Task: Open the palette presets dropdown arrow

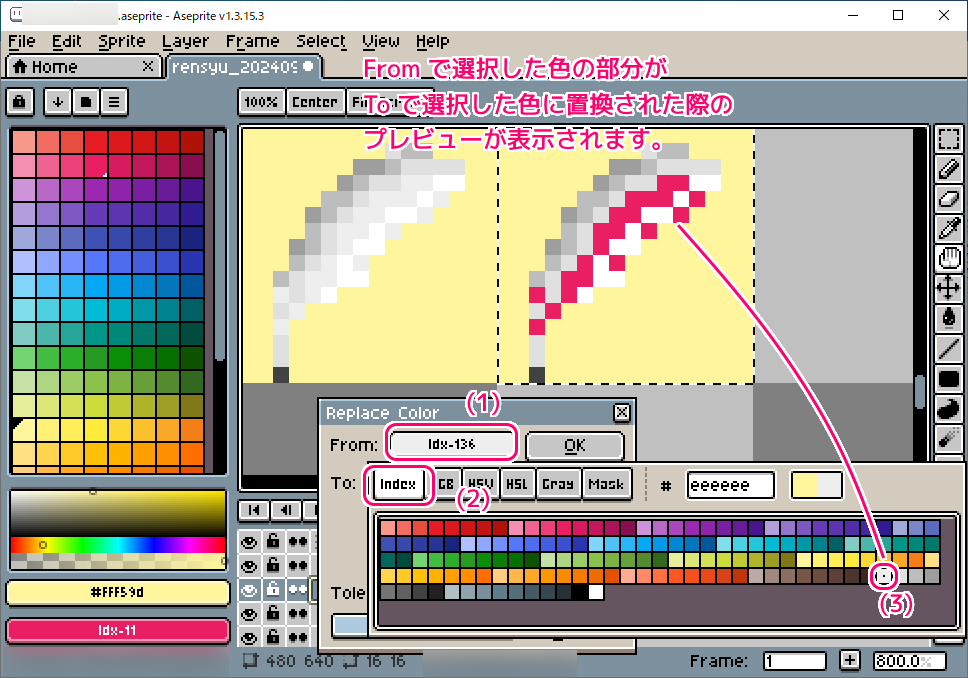Action: 58,101
